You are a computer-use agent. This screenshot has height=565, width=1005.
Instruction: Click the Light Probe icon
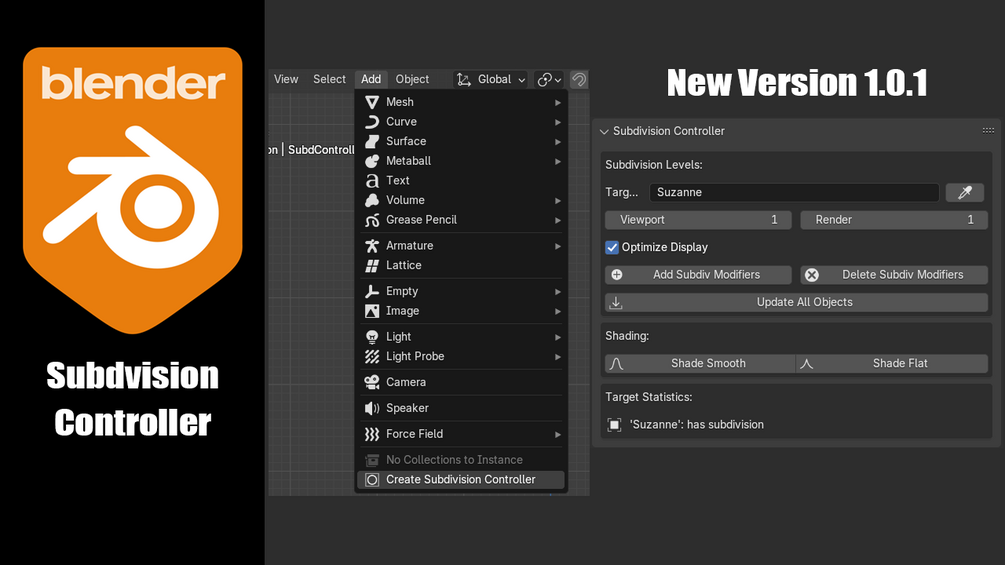point(372,356)
